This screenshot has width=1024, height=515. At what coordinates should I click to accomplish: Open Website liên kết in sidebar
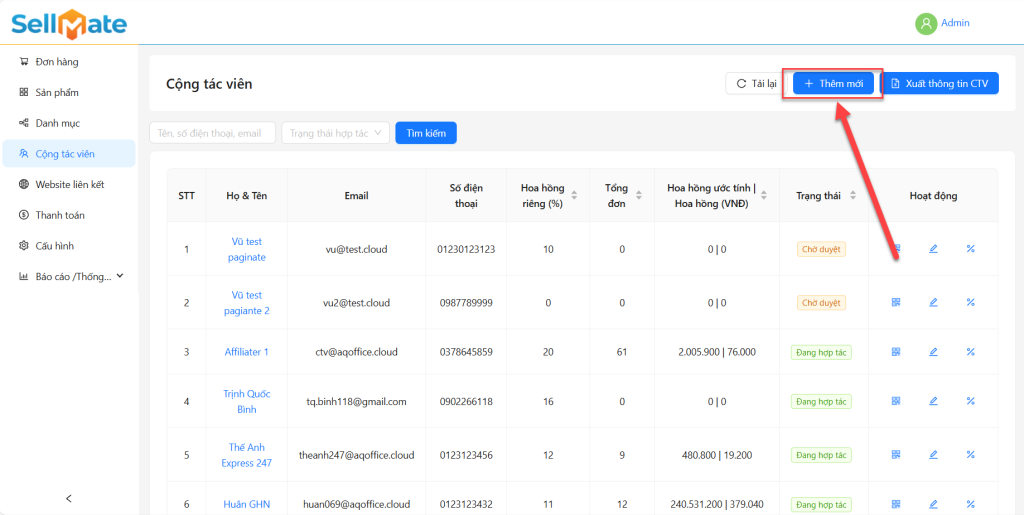[x=69, y=185]
